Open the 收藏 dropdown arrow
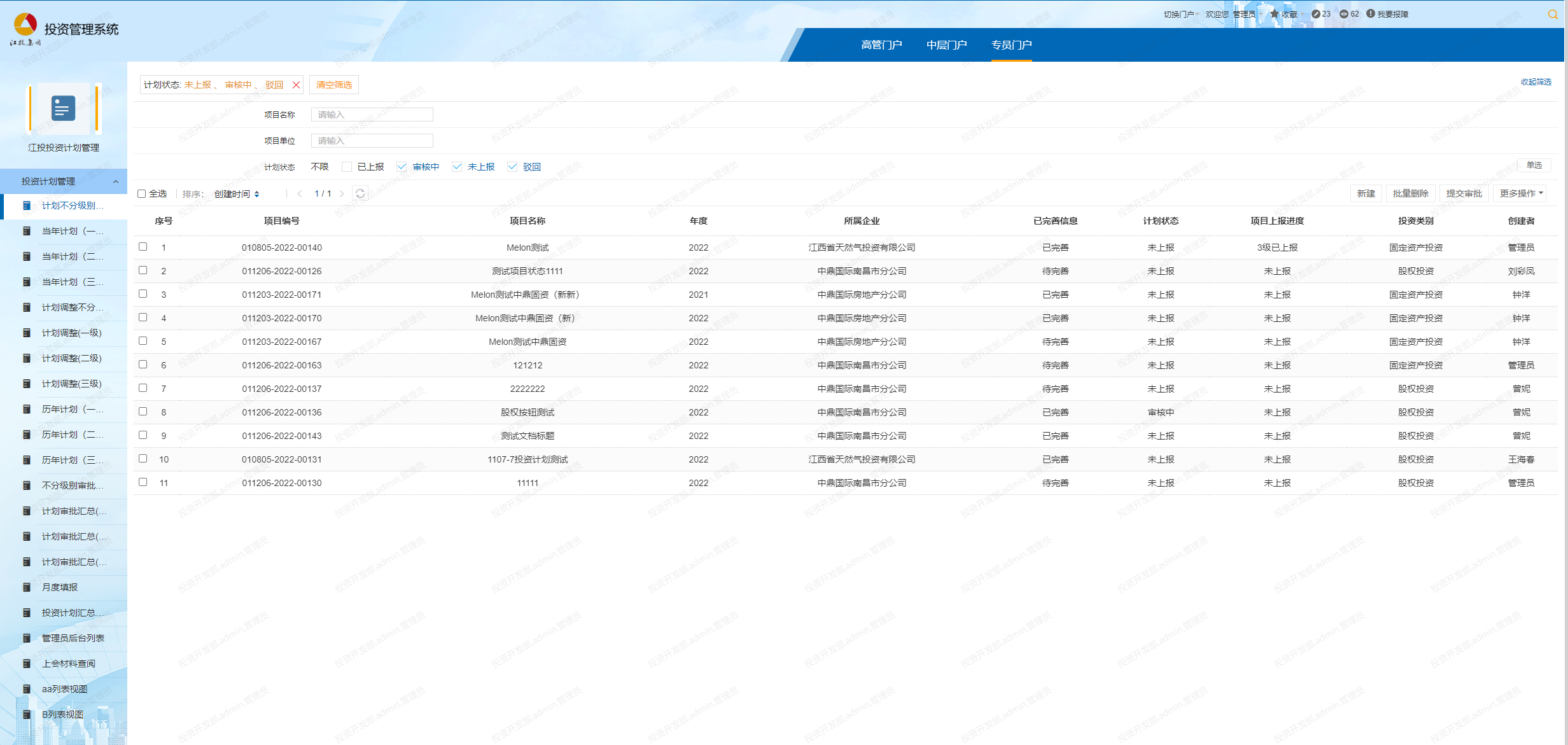This screenshot has width=1568, height=745. (x=1303, y=14)
